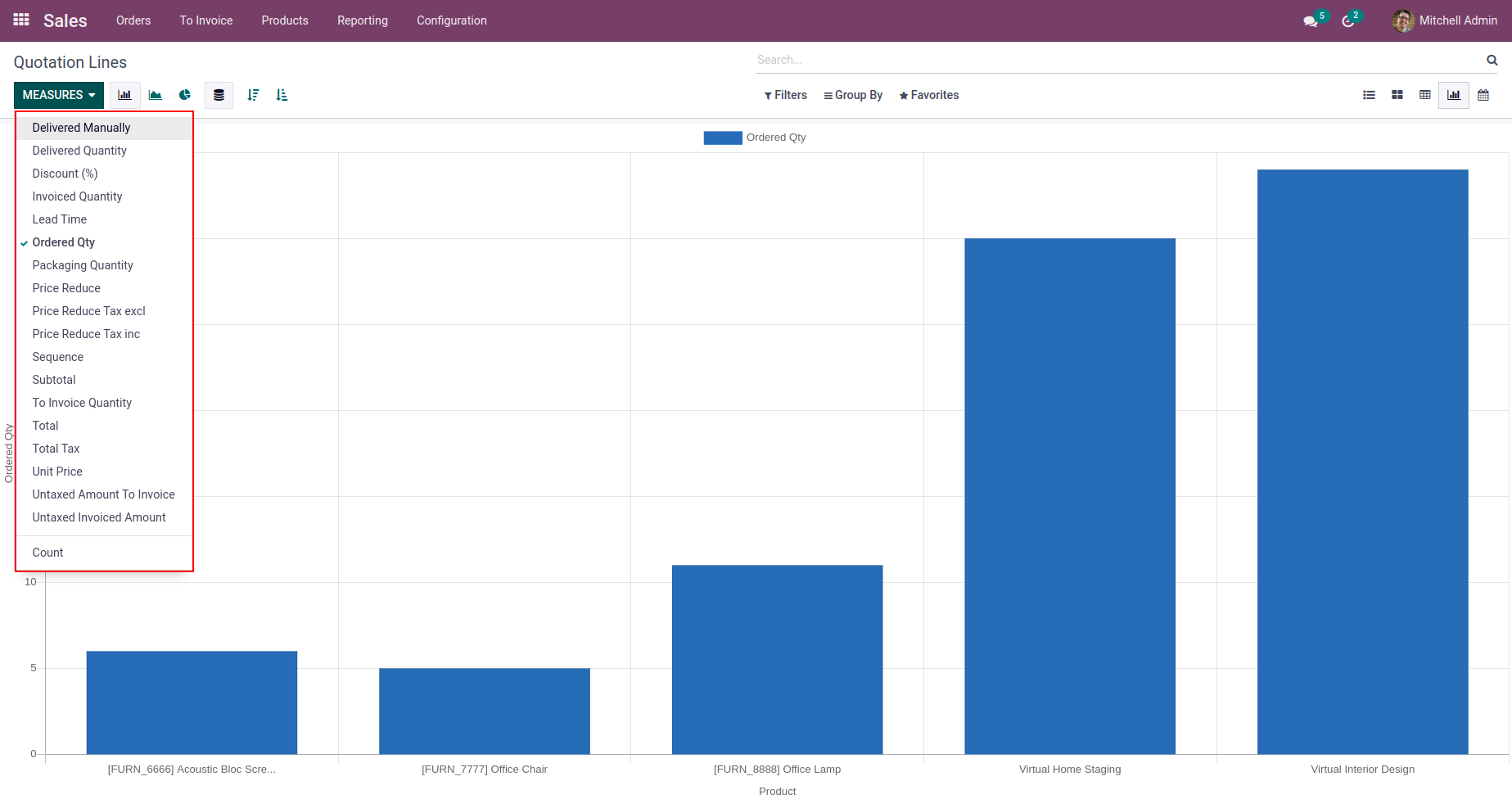
Task: Open the Filters dropdown
Action: [785, 95]
